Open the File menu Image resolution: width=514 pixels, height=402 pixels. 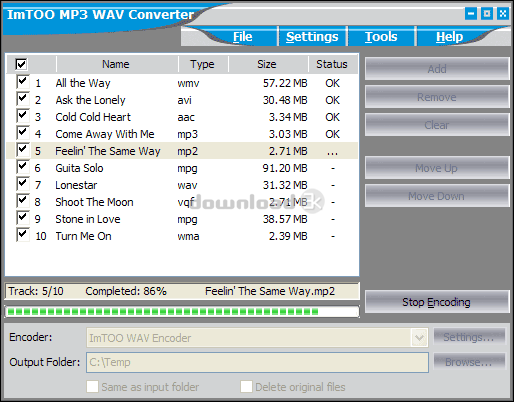243,37
